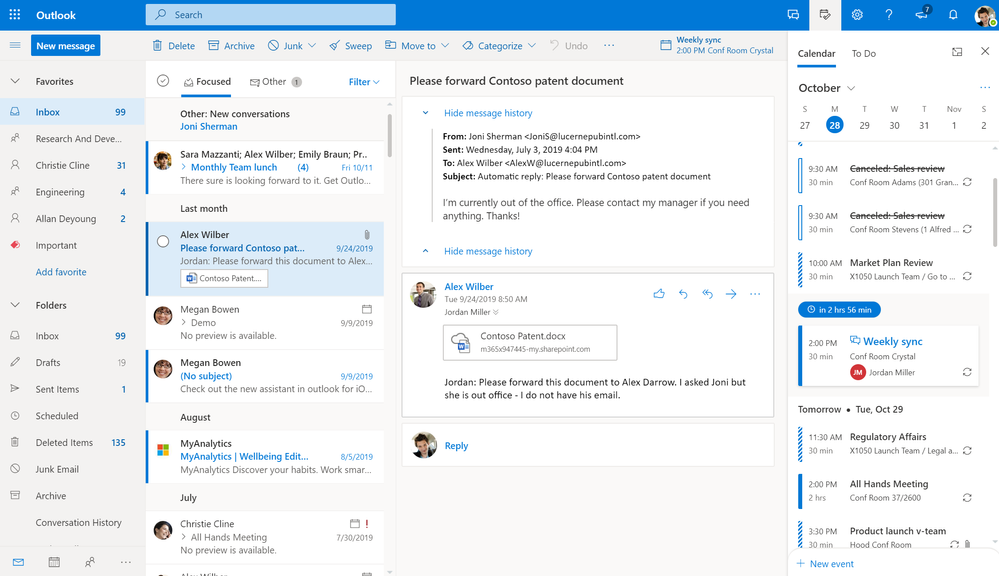The width and height of the screenshot is (999, 576).
Task: Open the Contoso Patent attachment chip in list
Action: pos(224,278)
